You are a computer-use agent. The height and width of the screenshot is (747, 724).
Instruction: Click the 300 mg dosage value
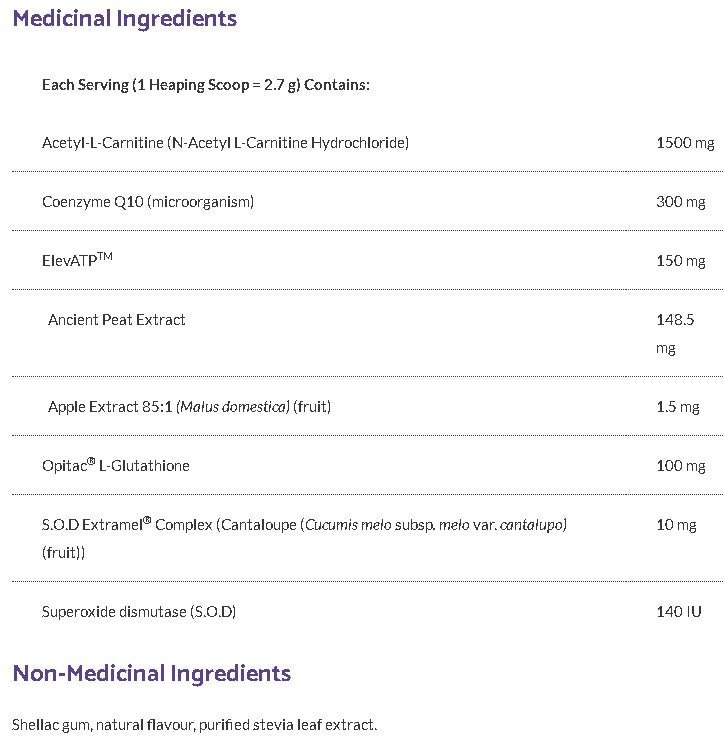click(x=680, y=202)
